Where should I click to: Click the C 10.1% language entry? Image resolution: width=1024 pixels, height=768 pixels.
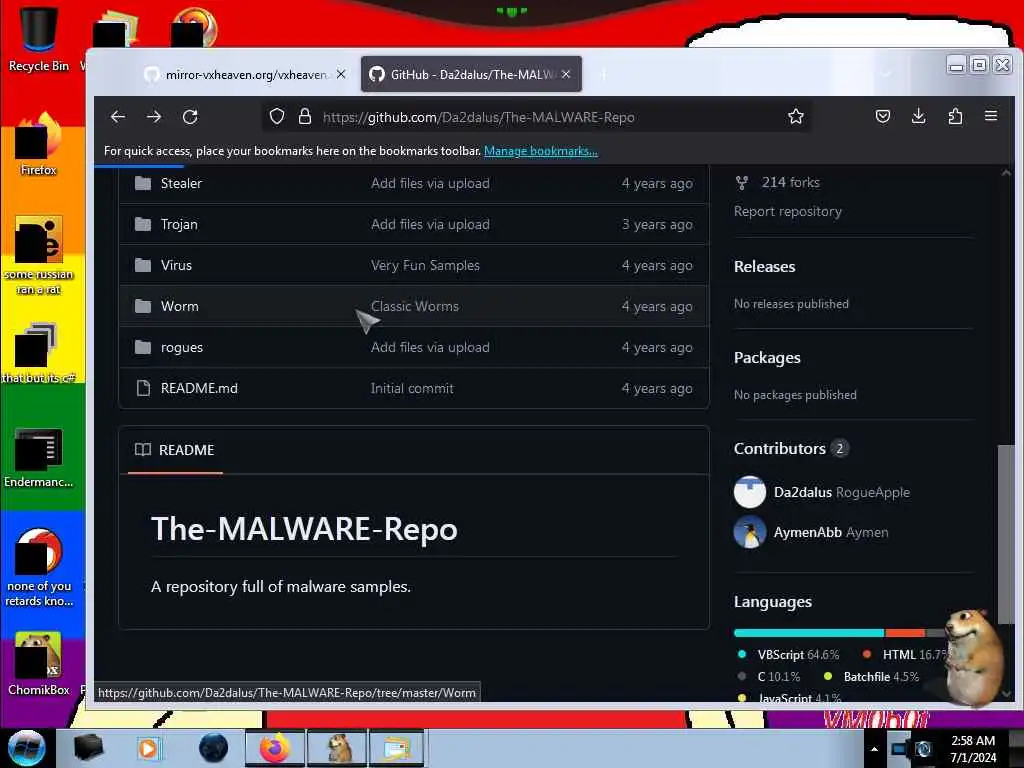(769, 677)
